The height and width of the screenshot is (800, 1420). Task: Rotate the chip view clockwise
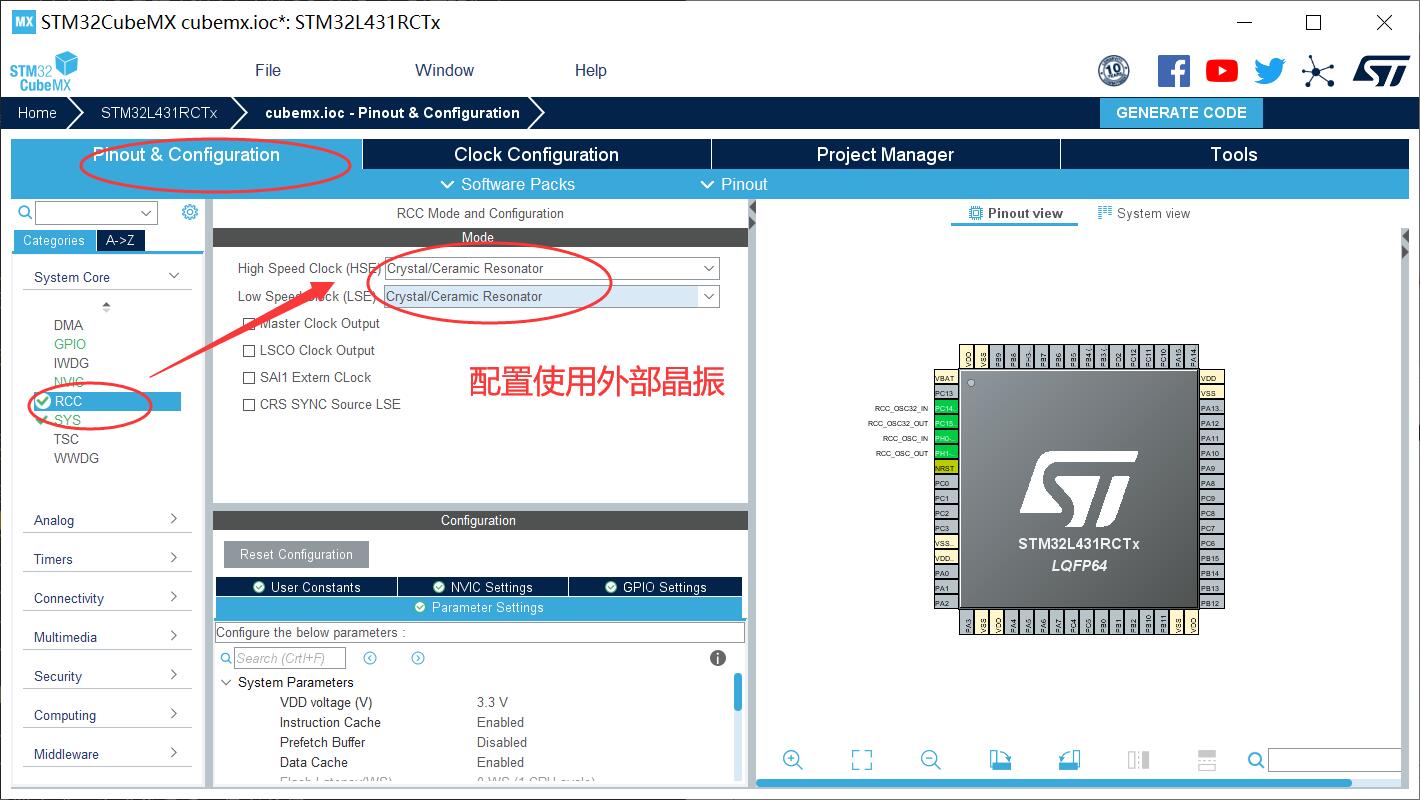(x=1000, y=760)
